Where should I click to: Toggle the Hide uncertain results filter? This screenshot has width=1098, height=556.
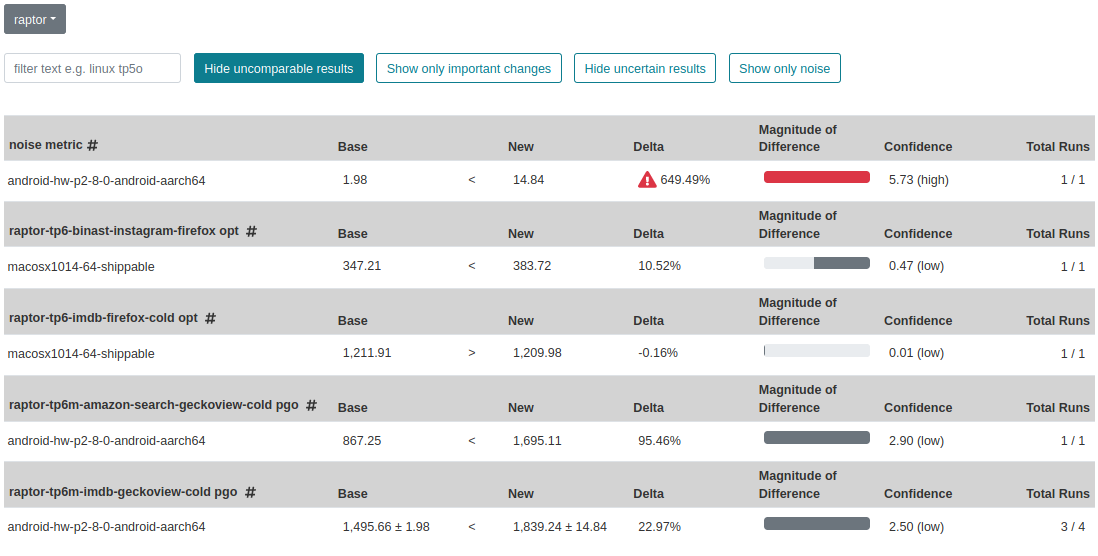pos(645,68)
